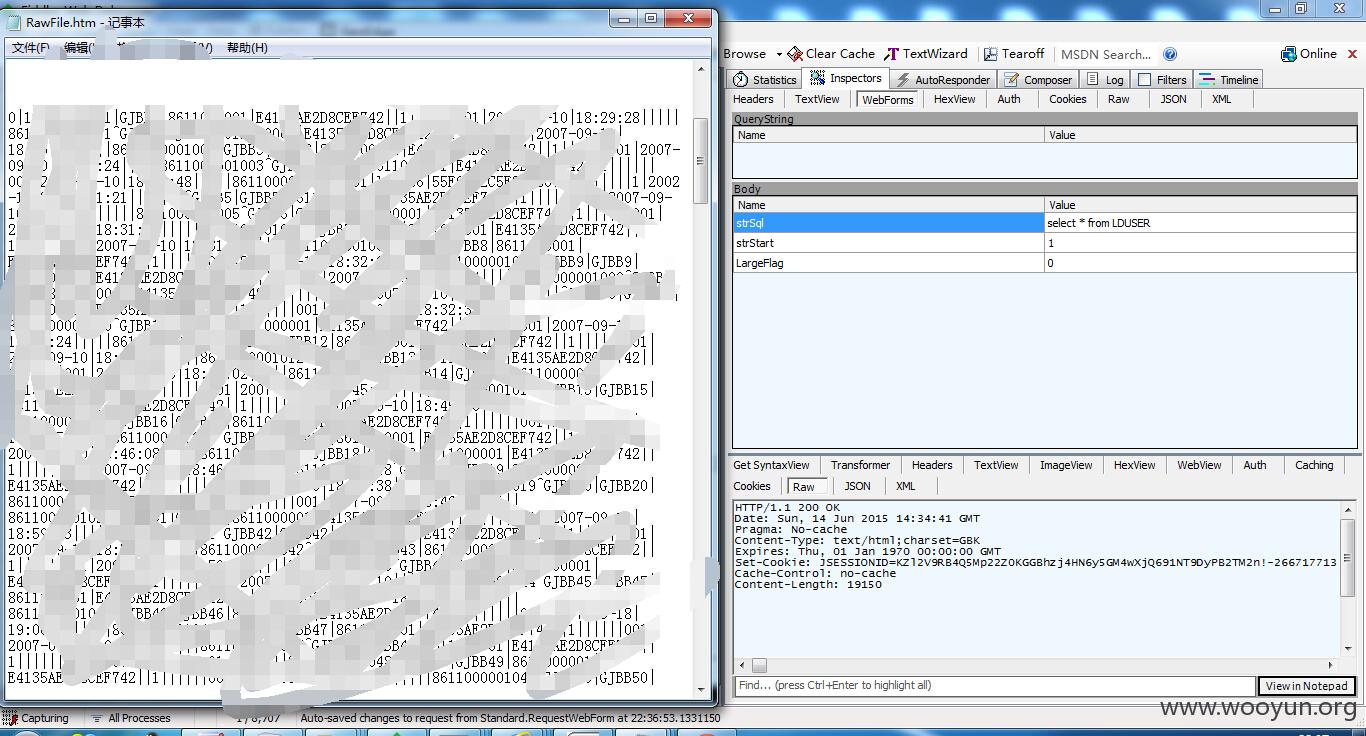Click the Tearoff toolbar button
1366x736 pixels.
coord(1014,54)
